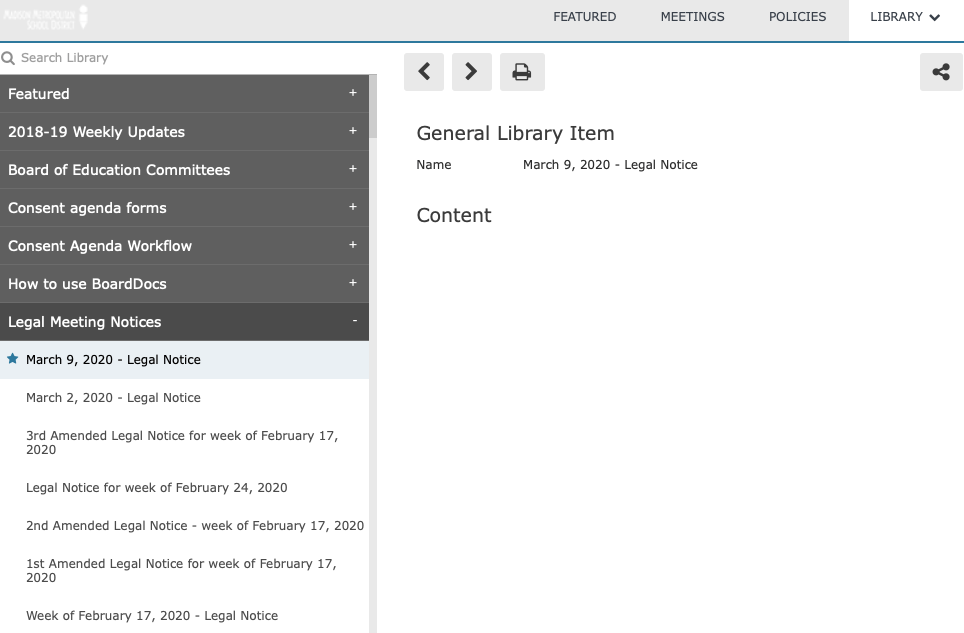964x633 pixels.
Task: Open the Library dropdown menu
Action: tap(905, 17)
